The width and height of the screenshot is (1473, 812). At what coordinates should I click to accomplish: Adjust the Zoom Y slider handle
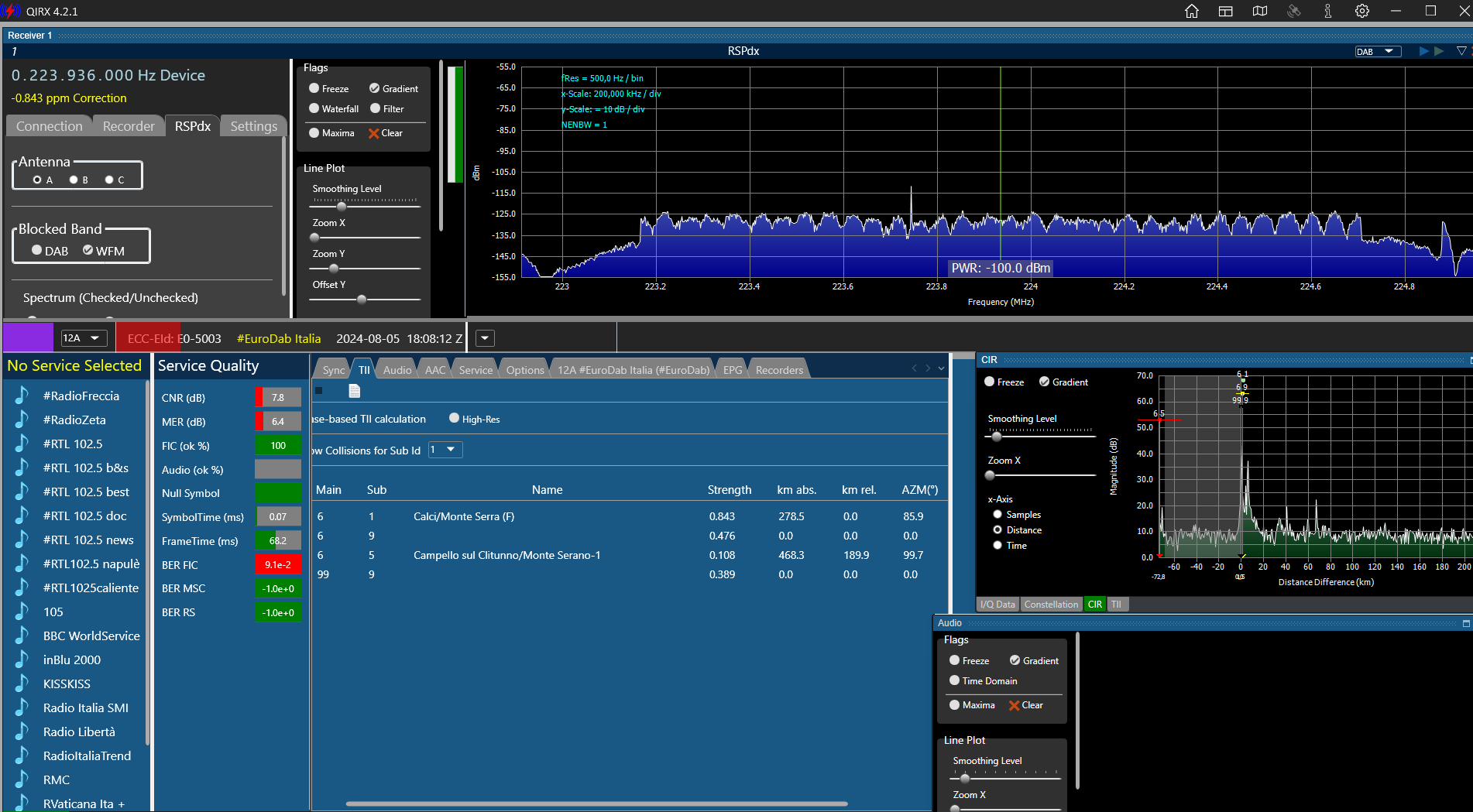(x=334, y=269)
